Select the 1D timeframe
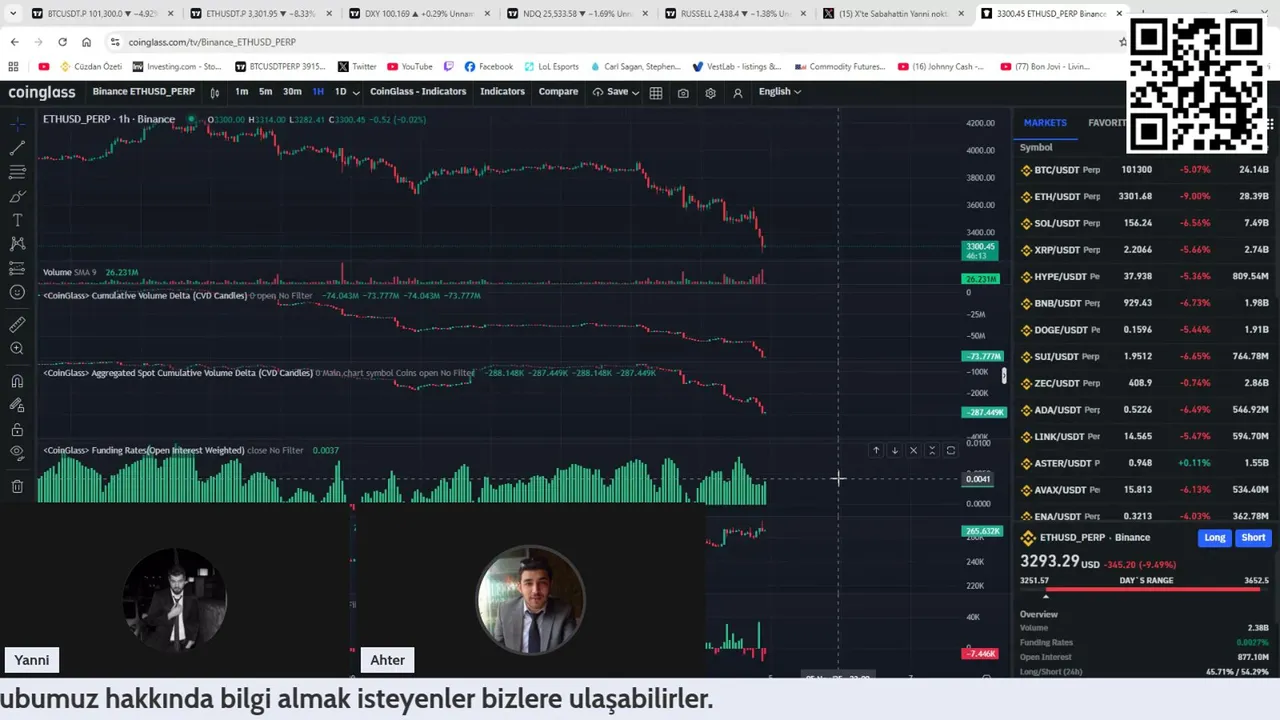Screen dimensions: 1280x720 tap(340, 91)
